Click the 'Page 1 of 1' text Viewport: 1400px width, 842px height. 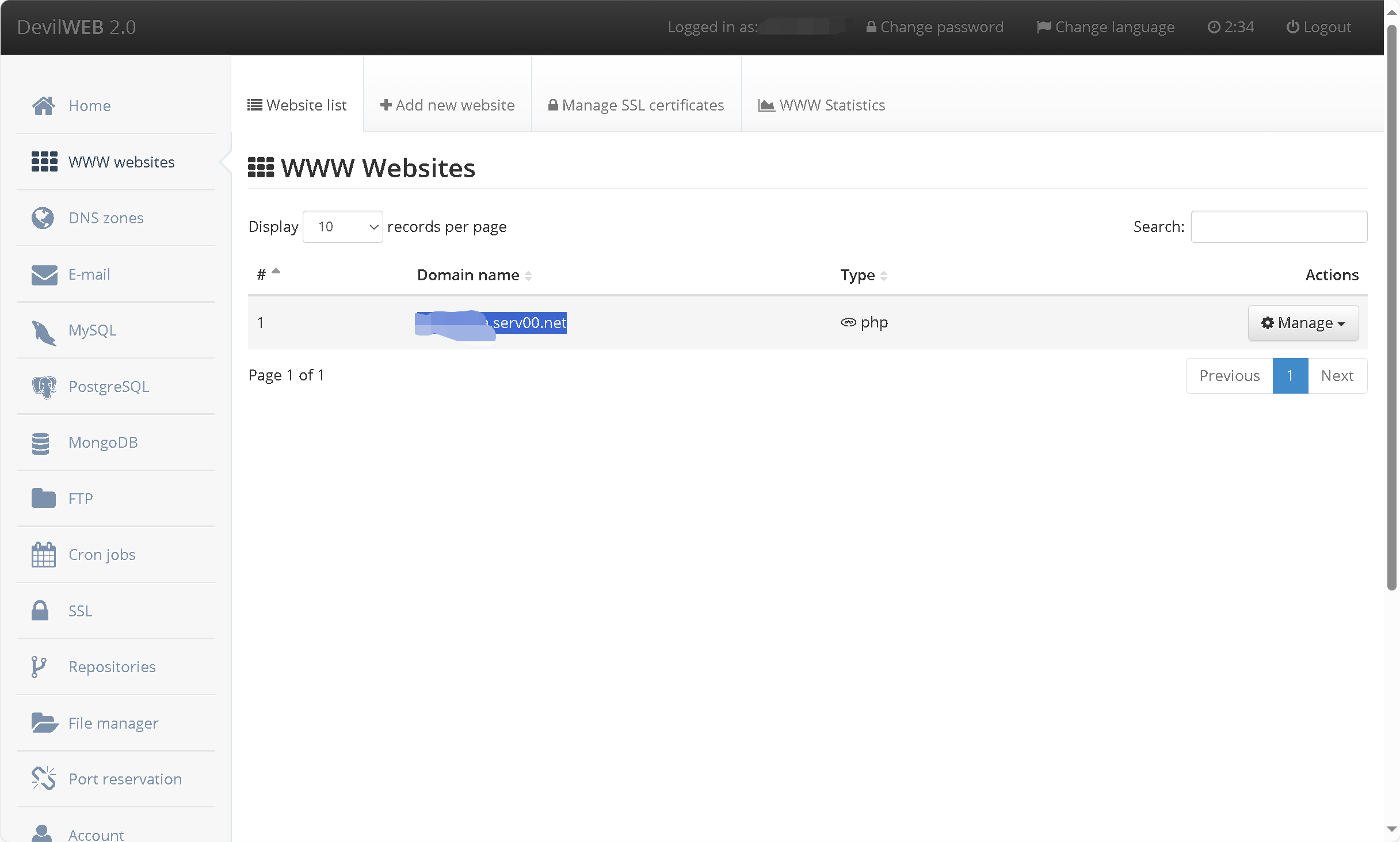coord(286,375)
